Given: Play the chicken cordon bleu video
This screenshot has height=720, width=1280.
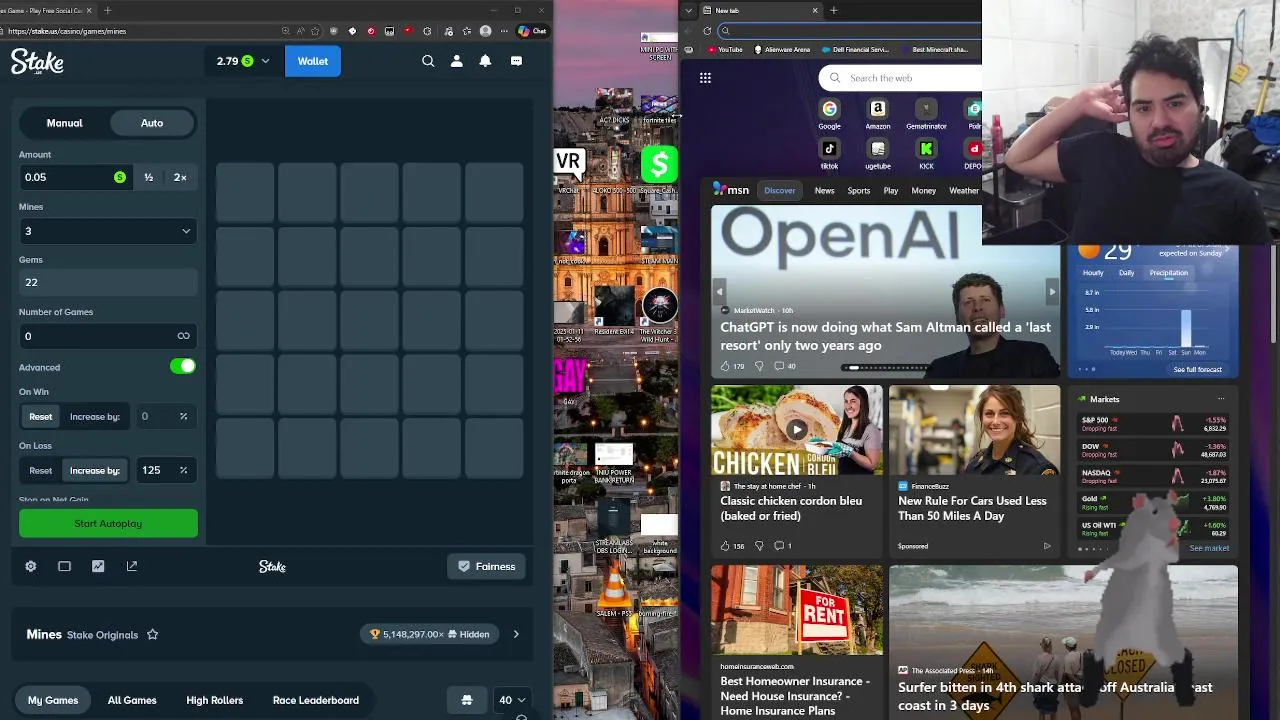Looking at the screenshot, I should (x=797, y=430).
